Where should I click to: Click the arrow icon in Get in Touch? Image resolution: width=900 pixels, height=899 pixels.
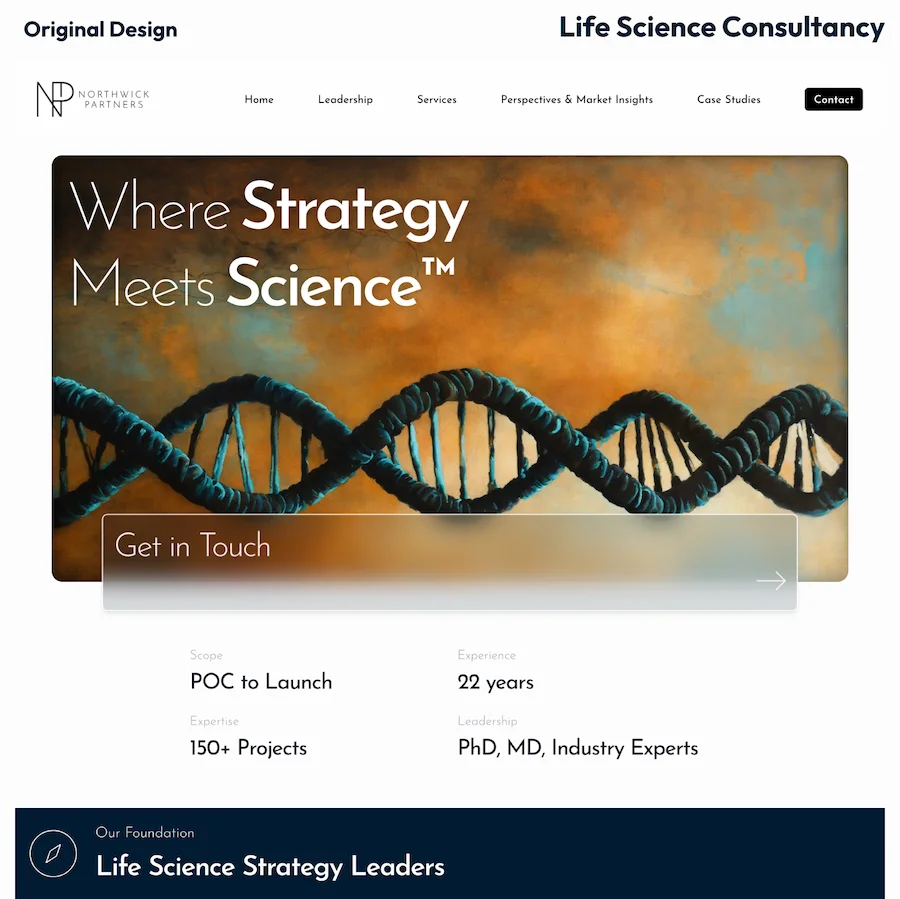point(771,580)
